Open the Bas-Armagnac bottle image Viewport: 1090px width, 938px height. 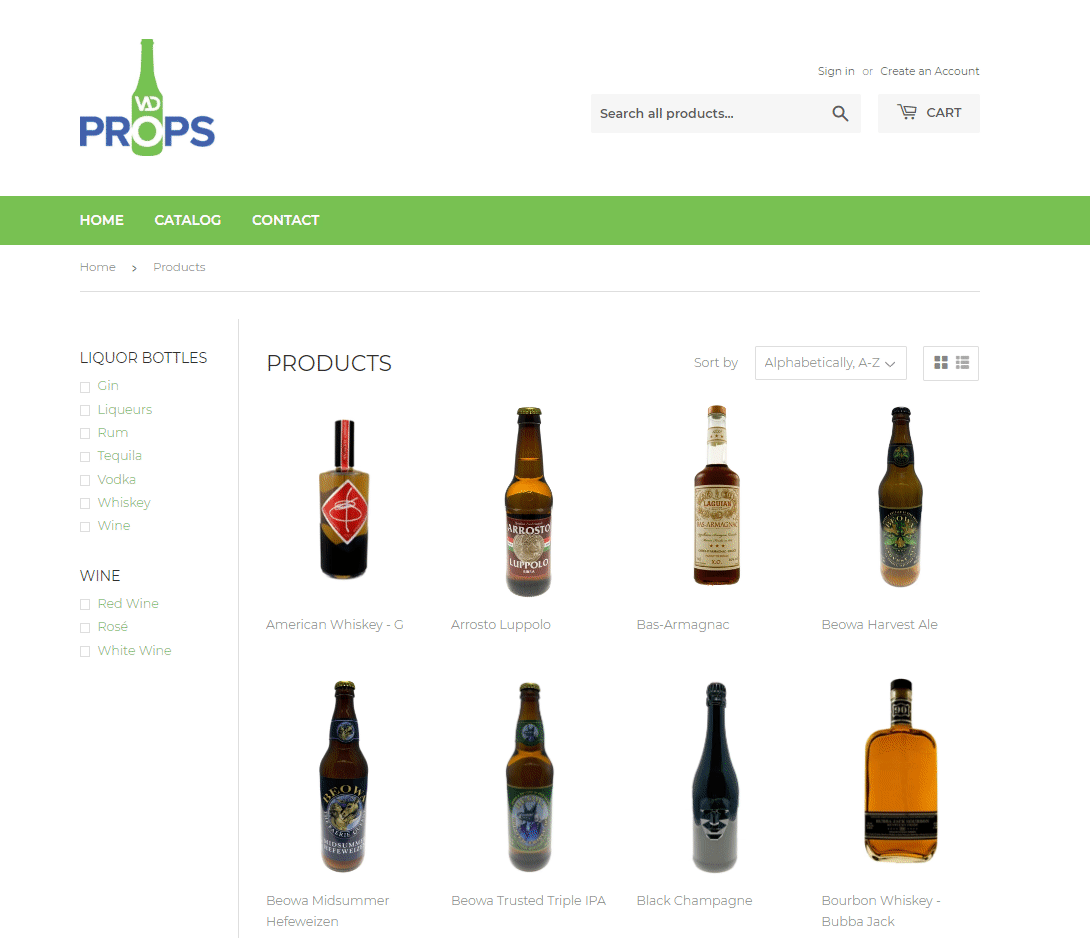click(x=715, y=497)
